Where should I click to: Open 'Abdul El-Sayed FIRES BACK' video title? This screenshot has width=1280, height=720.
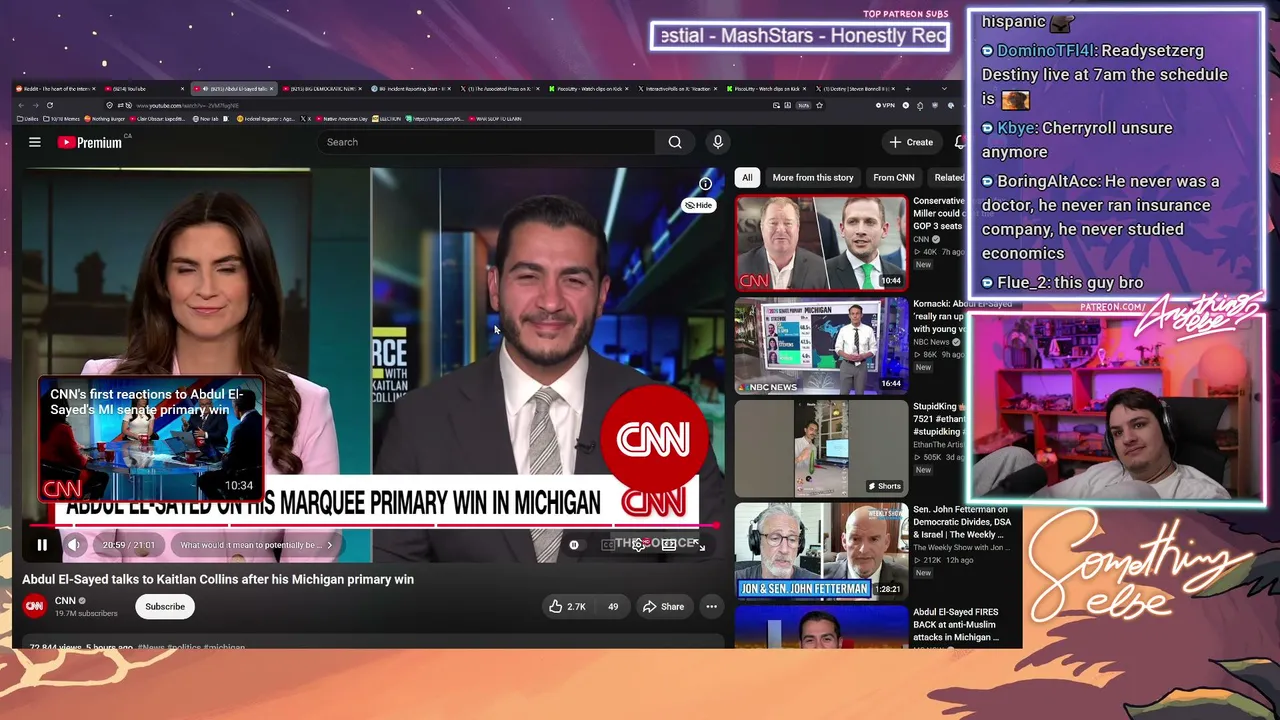coord(956,624)
